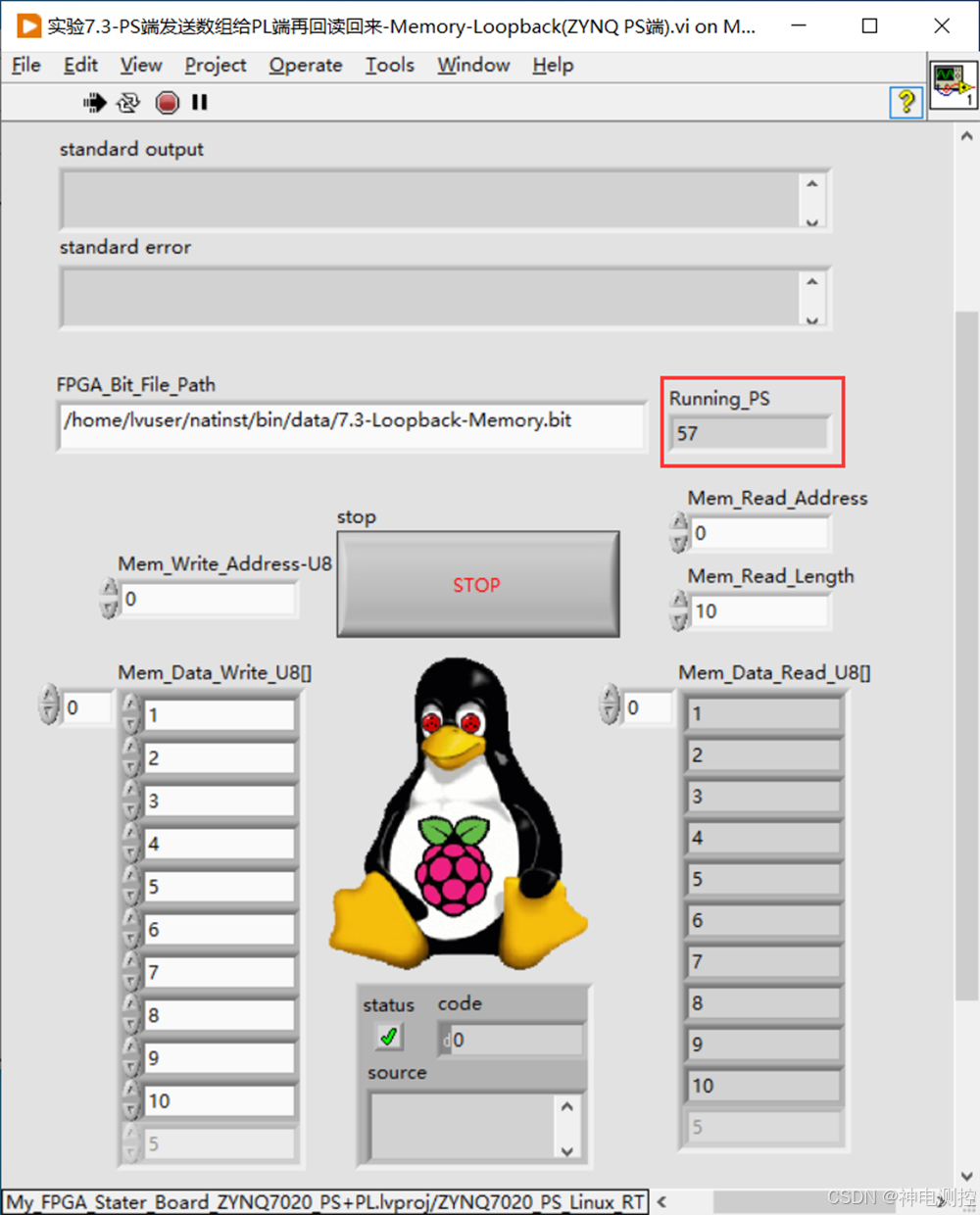Image resolution: width=980 pixels, height=1215 pixels.
Task: Click write array element with value 2
Action: click(220, 758)
